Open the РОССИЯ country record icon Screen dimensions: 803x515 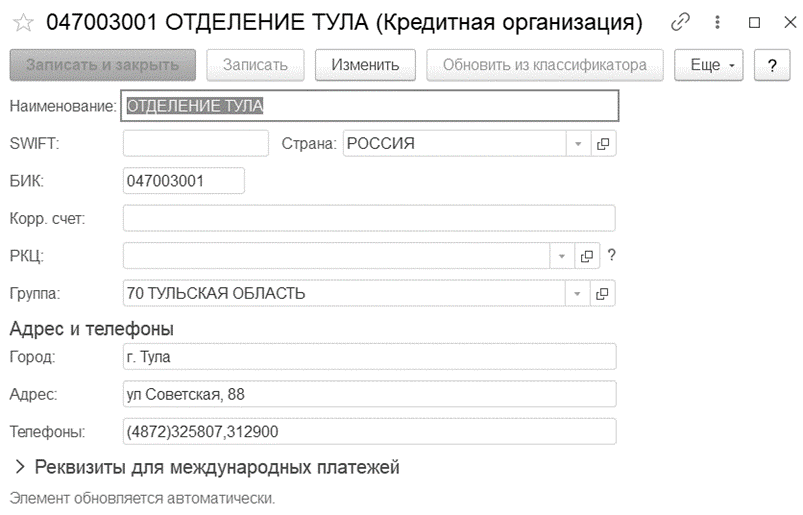[x=603, y=144]
